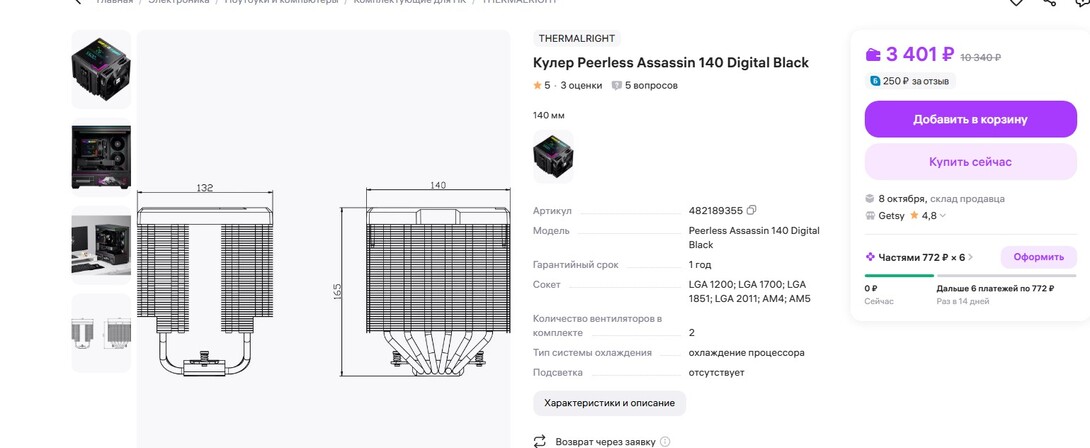Click the Getsy seller store icon
This screenshot has height=448, width=1090.
click(870, 216)
